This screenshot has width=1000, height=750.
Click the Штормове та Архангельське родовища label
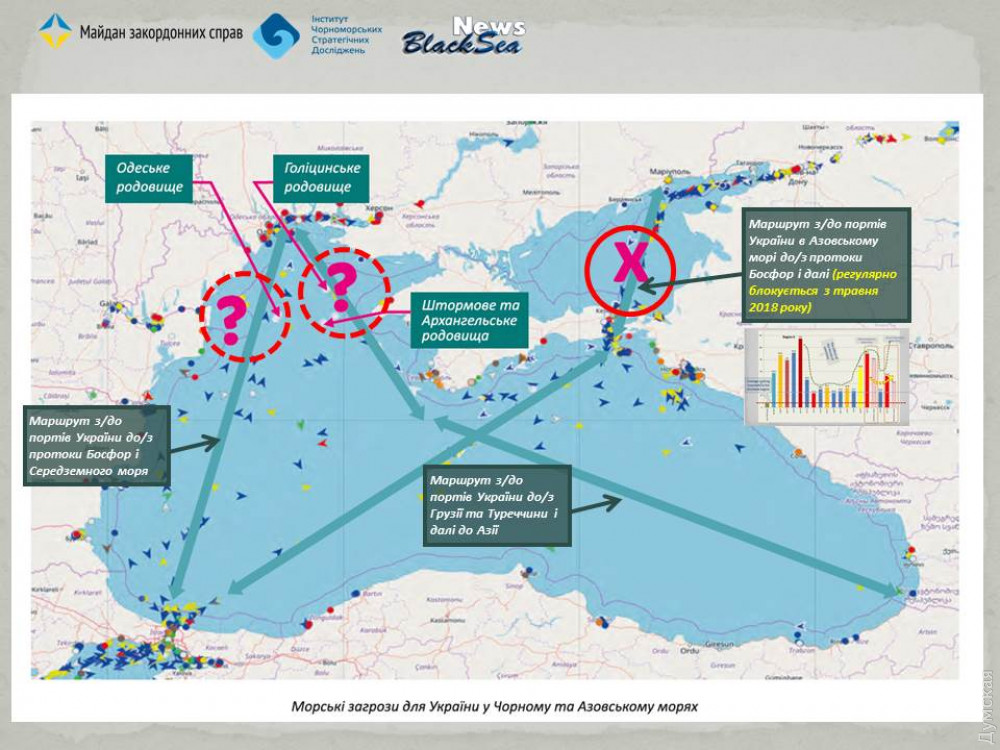click(x=467, y=321)
